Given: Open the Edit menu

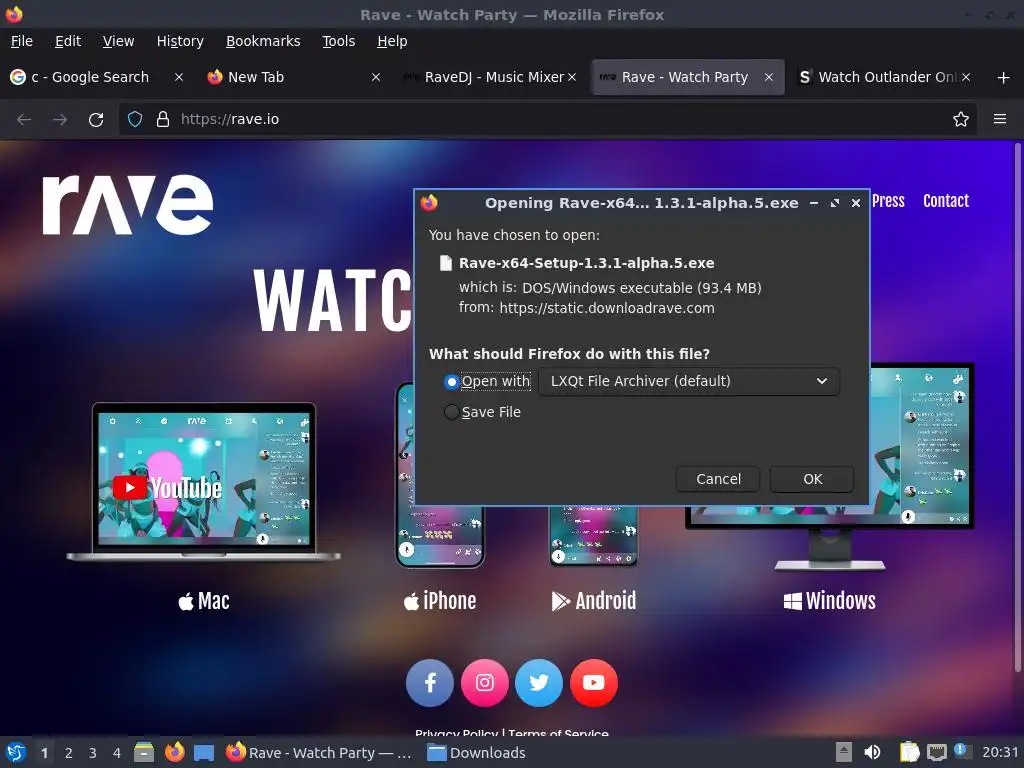Looking at the screenshot, I should (x=68, y=41).
